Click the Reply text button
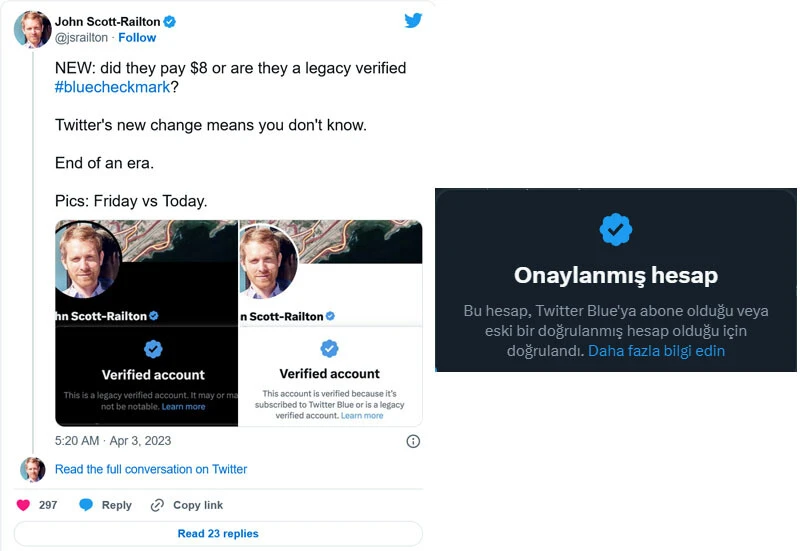The image size is (800, 551). [116, 505]
